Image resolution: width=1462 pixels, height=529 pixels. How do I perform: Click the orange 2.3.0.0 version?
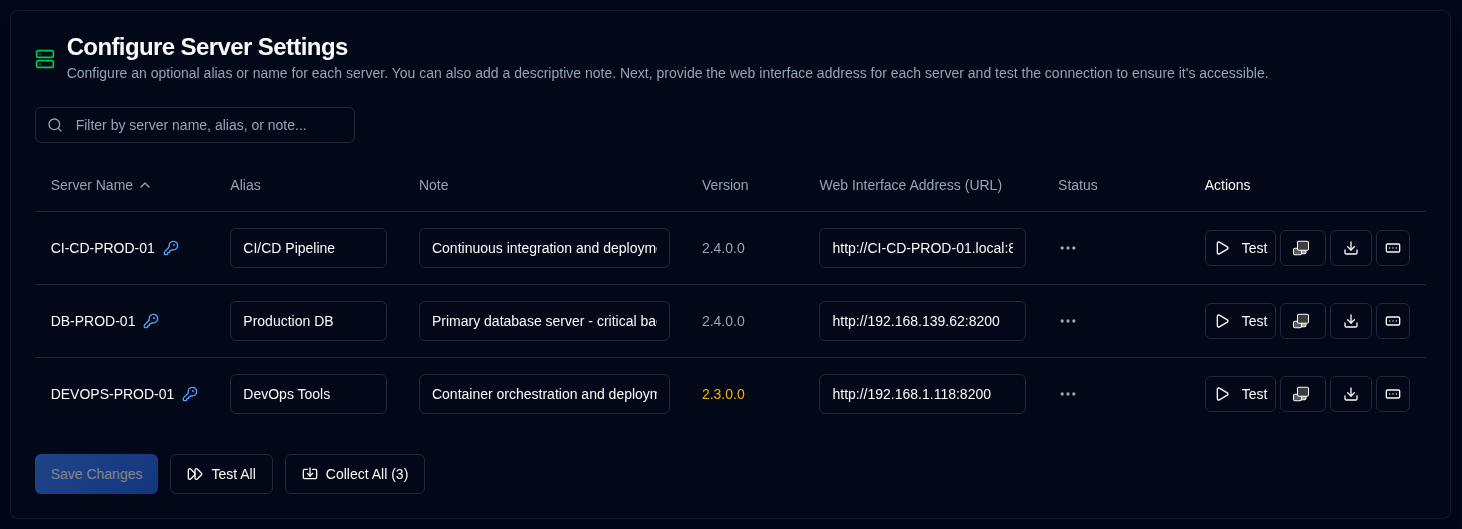click(723, 394)
